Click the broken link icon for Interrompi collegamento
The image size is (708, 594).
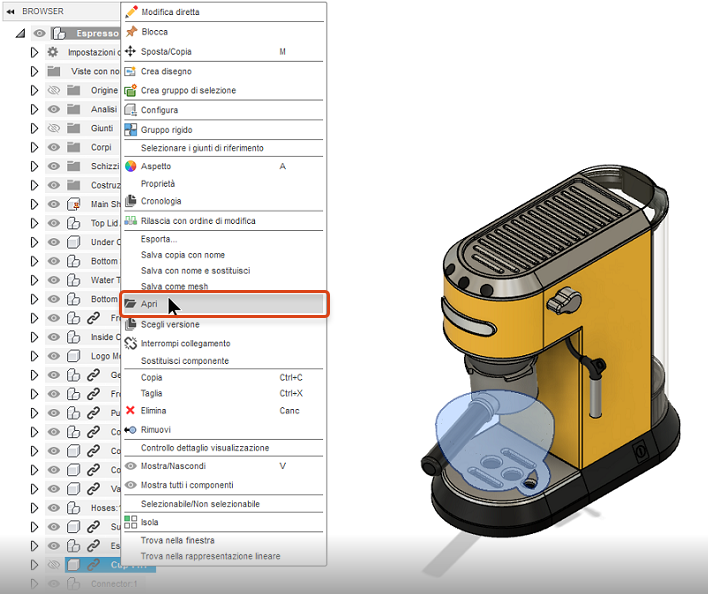[130, 343]
